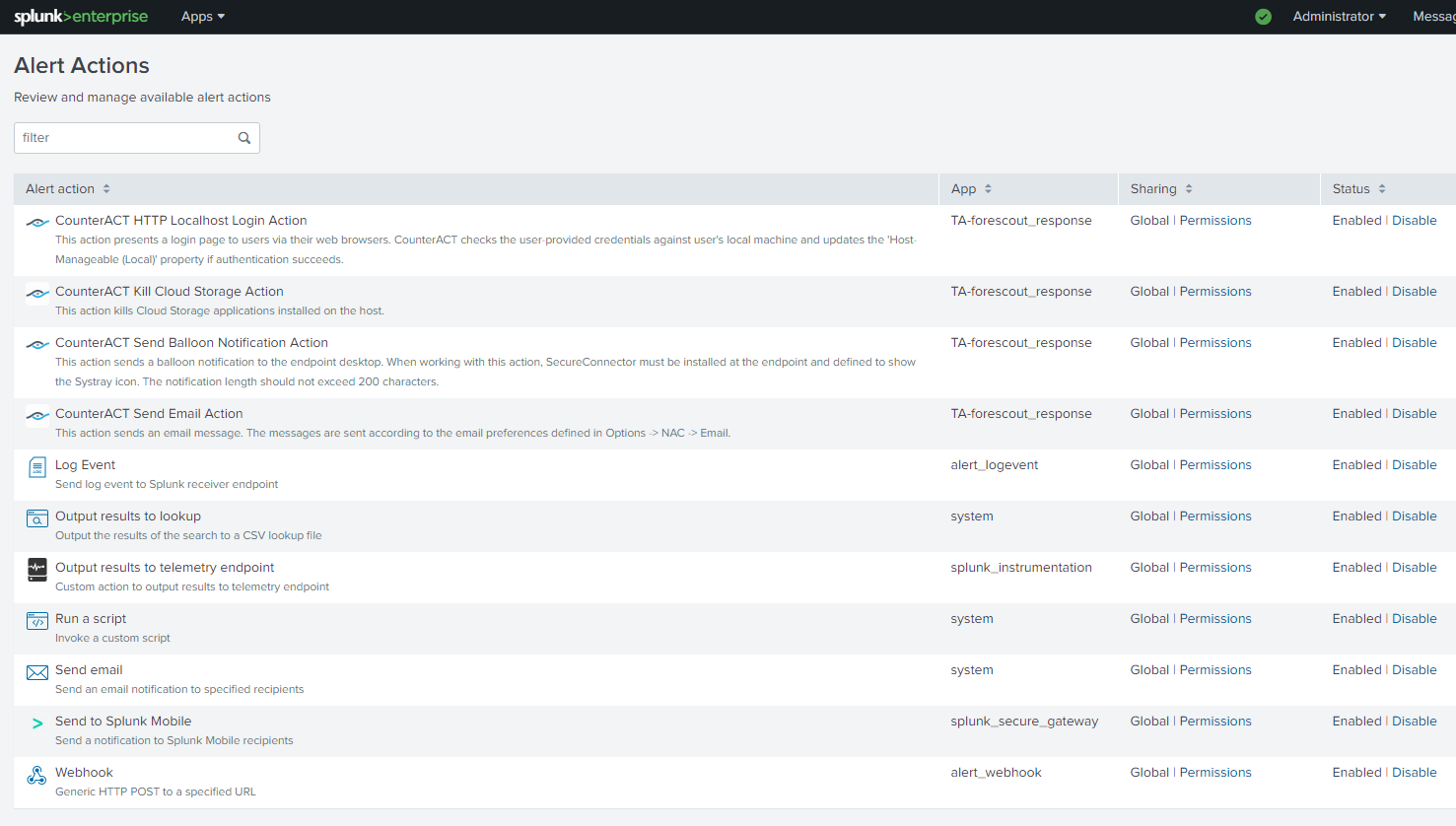Click the Send to Splunk Mobile name
1456x826 pixels.
click(x=123, y=722)
